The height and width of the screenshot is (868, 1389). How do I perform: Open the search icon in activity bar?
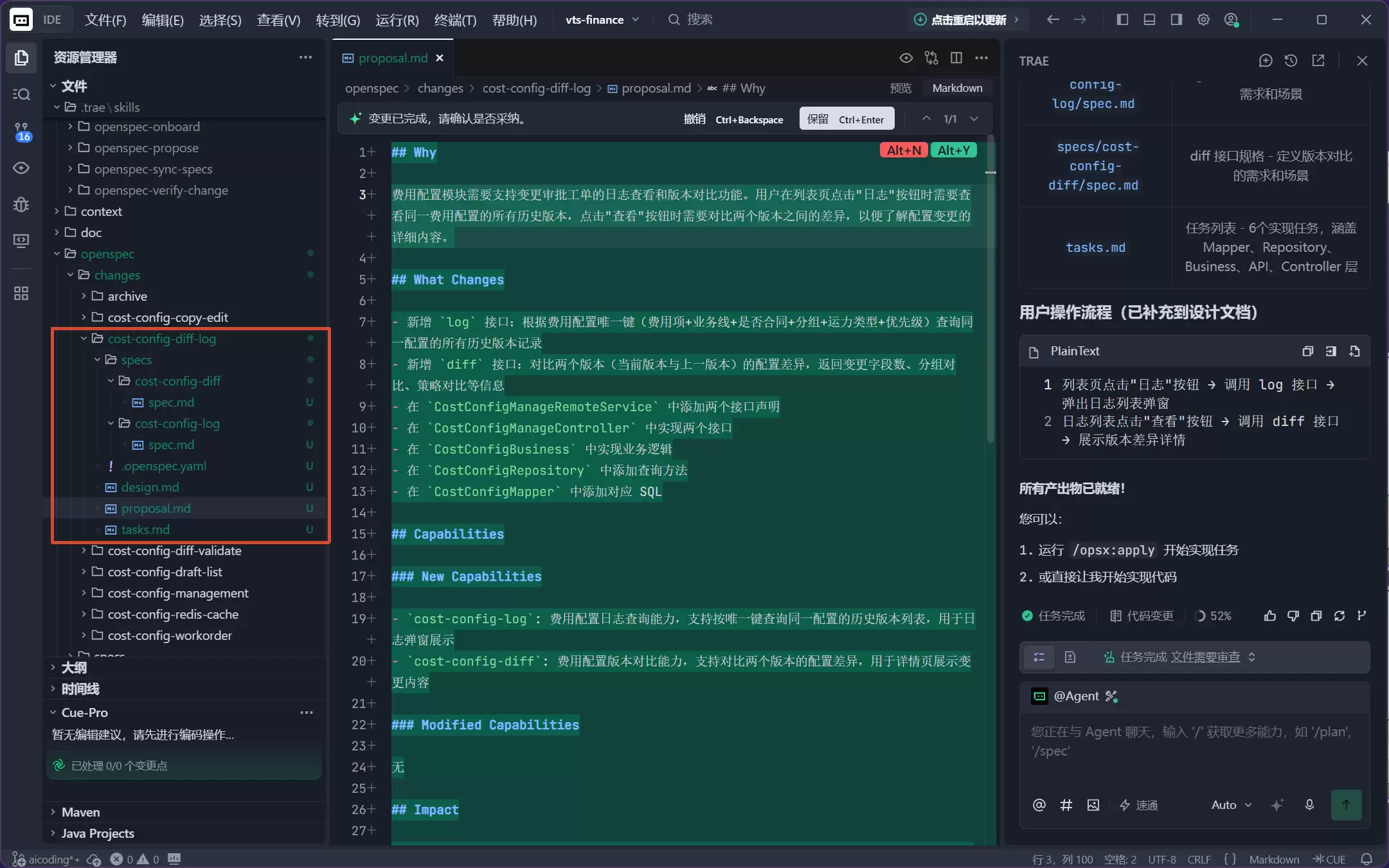point(21,94)
